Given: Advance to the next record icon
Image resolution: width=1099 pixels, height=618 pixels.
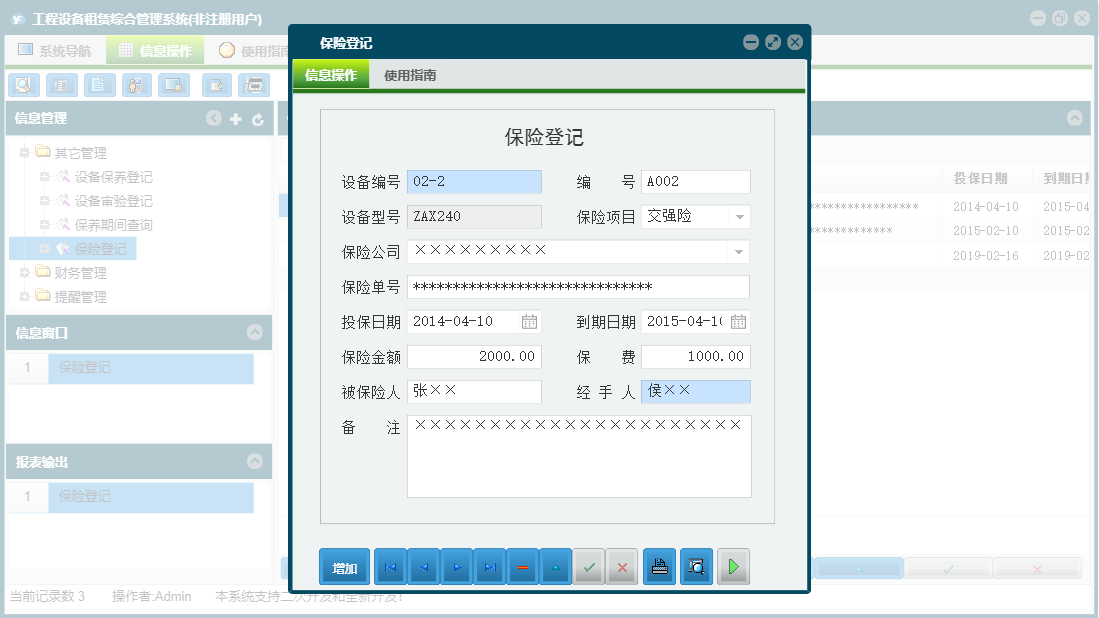Looking at the screenshot, I should [457, 566].
